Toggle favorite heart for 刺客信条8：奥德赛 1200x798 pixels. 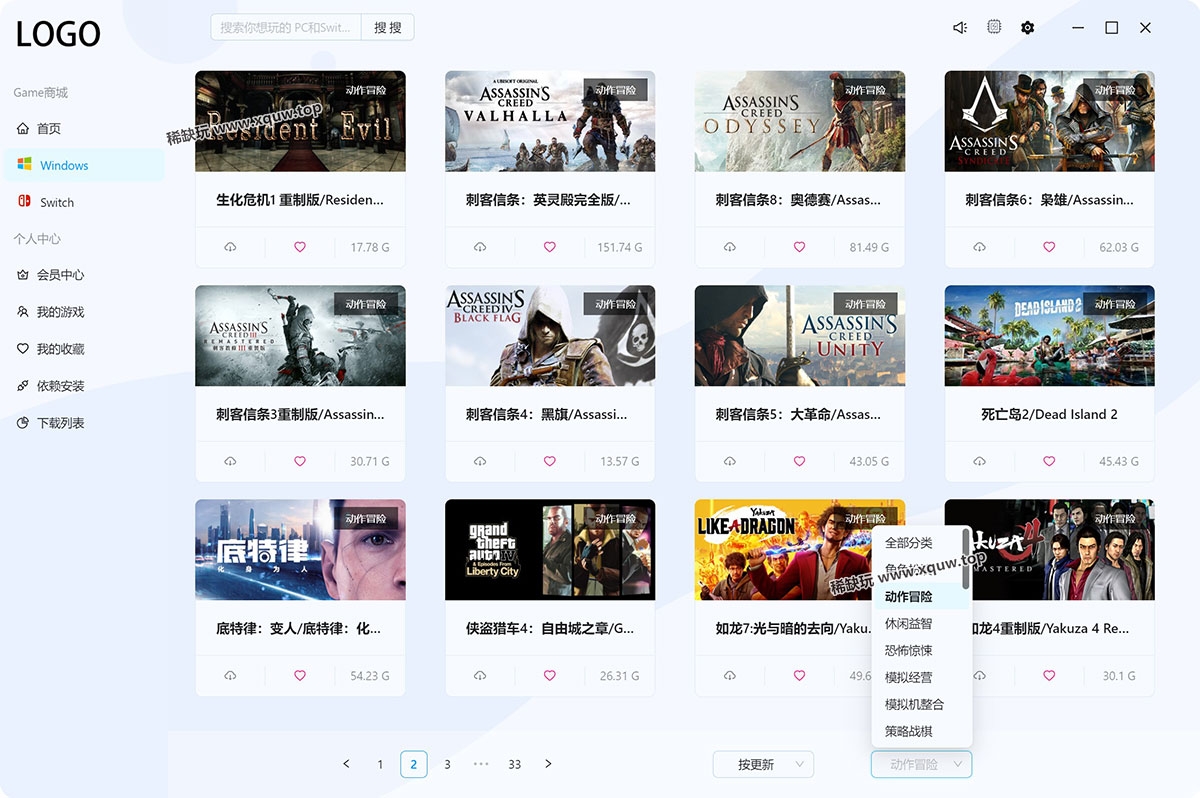click(x=800, y=247)
